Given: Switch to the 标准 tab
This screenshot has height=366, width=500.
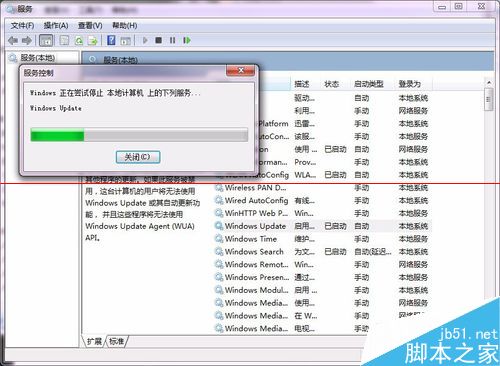Looking at the screenshot, I should (116, 341).
